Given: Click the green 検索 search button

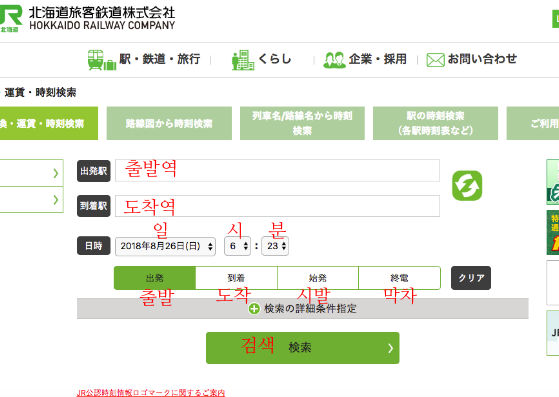Looking at the screenshot, I should [x=303, y=348].
